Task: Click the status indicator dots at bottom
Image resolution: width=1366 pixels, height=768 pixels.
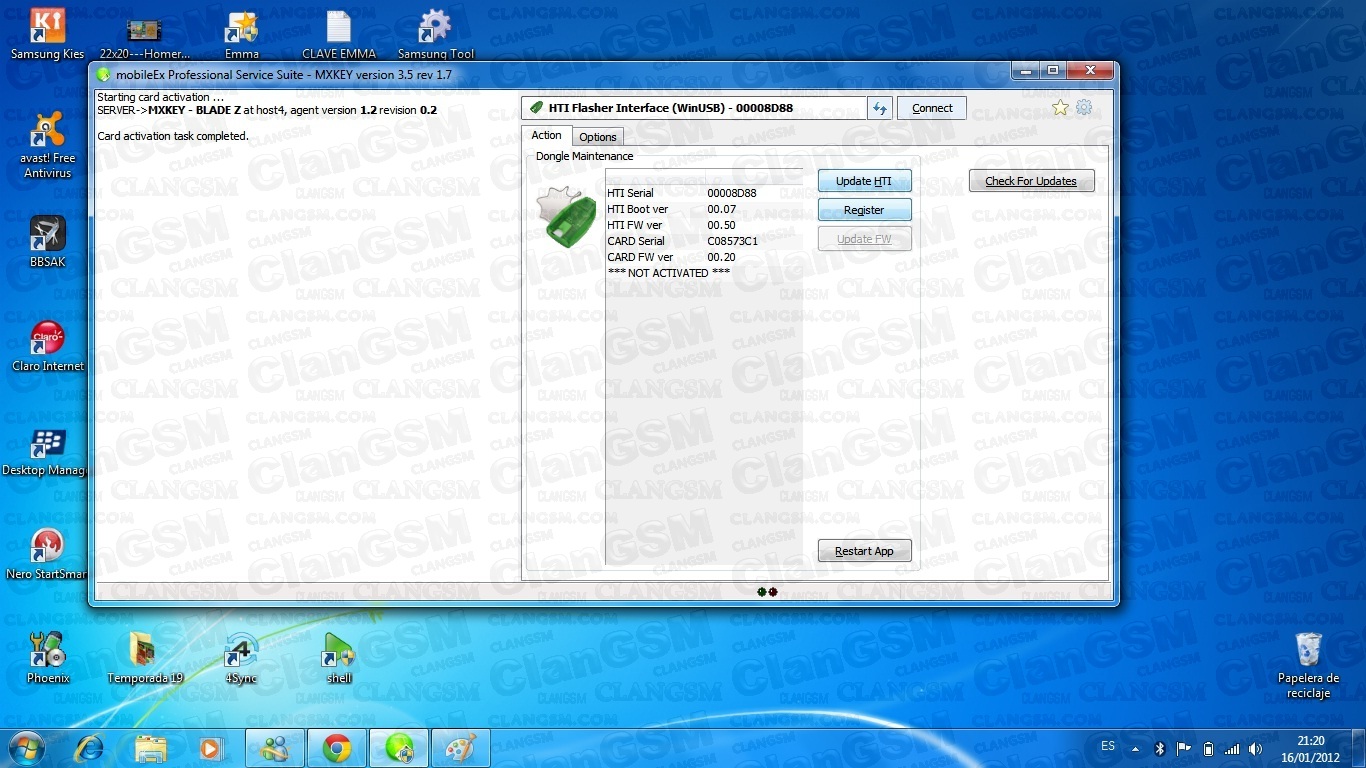Action: (x=767, y=592)
